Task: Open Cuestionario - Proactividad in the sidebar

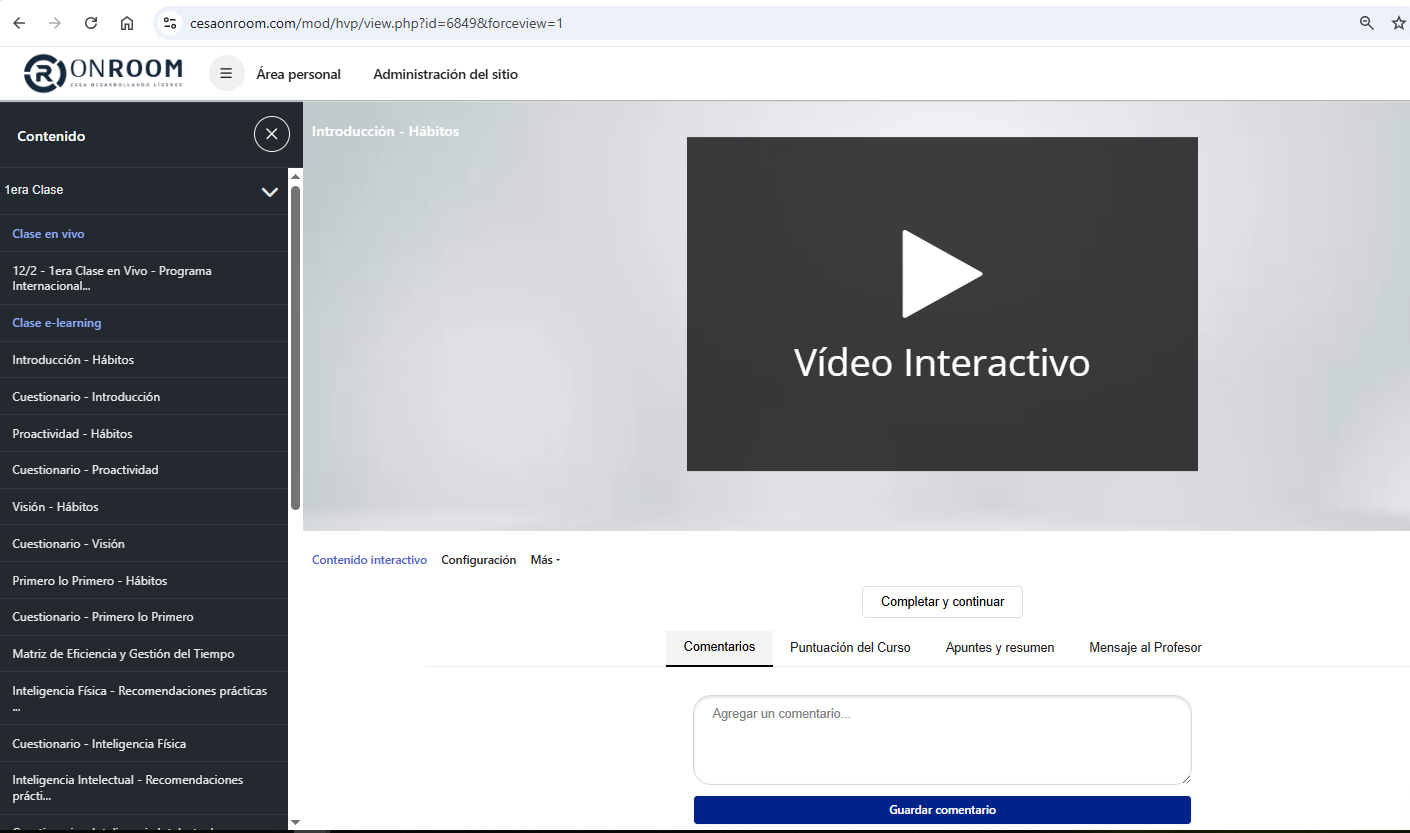Action: pyautogui.click(x=85, y=470)
